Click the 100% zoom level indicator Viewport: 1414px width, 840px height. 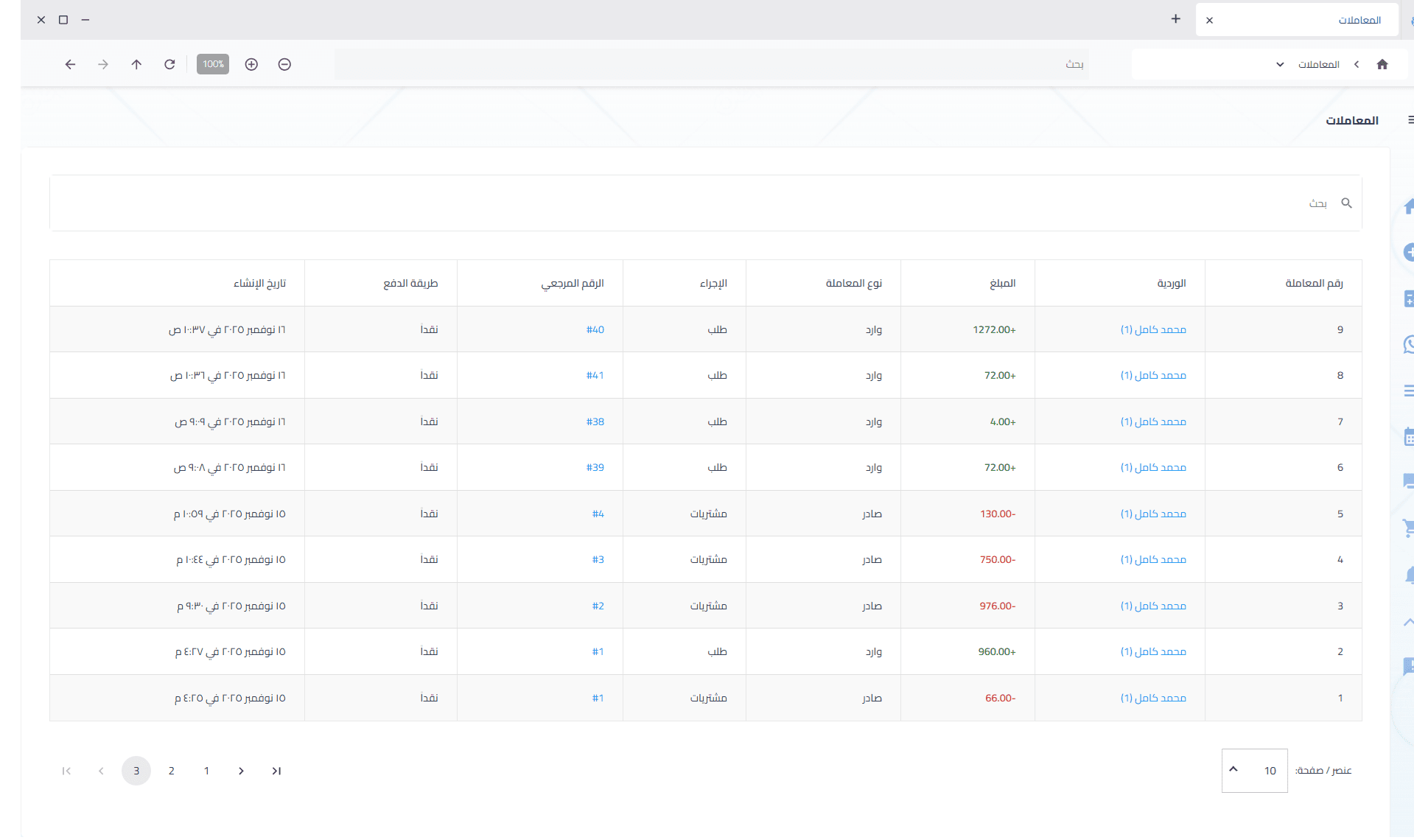(x=213, y=65)
